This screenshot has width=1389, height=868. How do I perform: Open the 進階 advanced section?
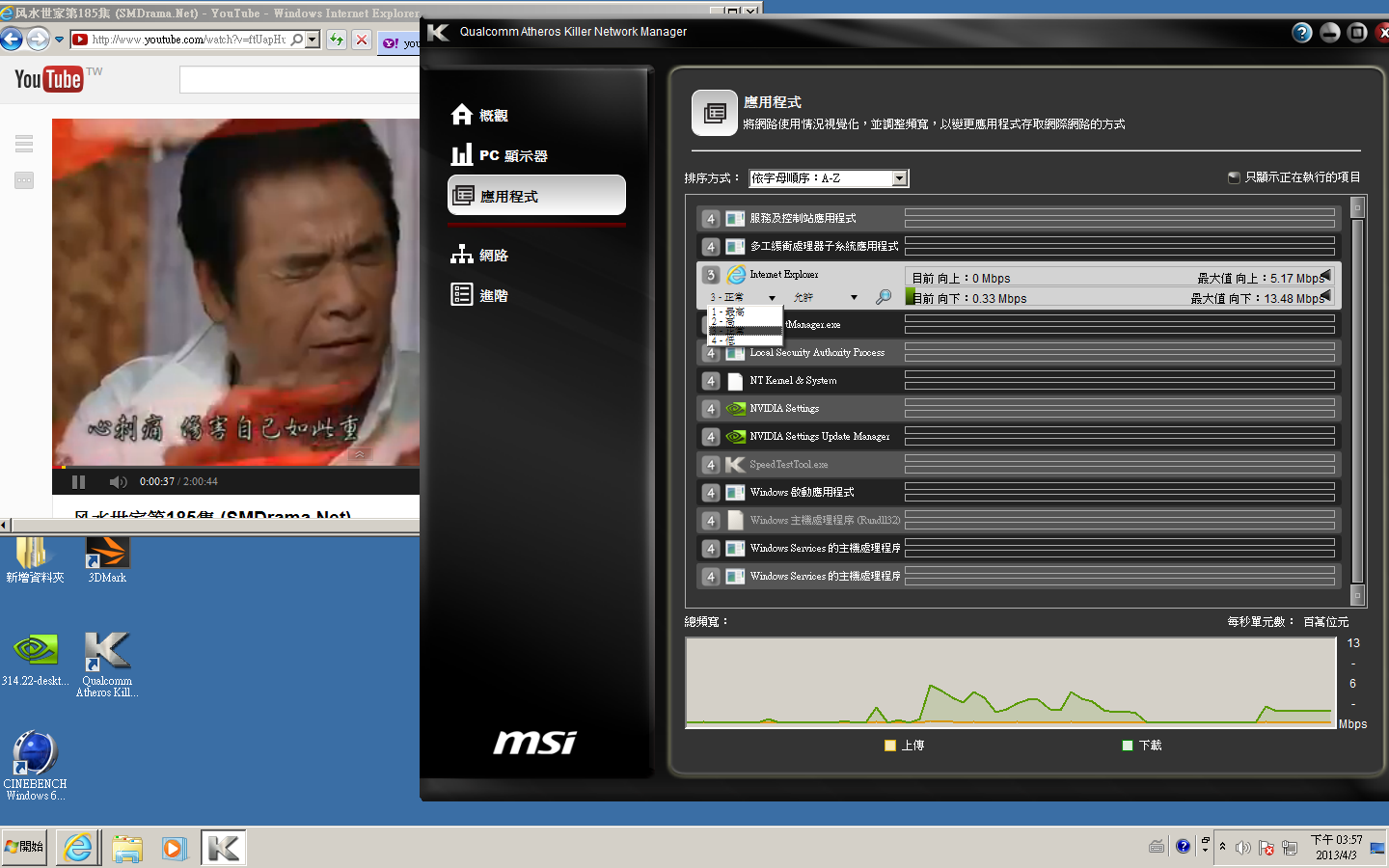[x=479, y=295]
